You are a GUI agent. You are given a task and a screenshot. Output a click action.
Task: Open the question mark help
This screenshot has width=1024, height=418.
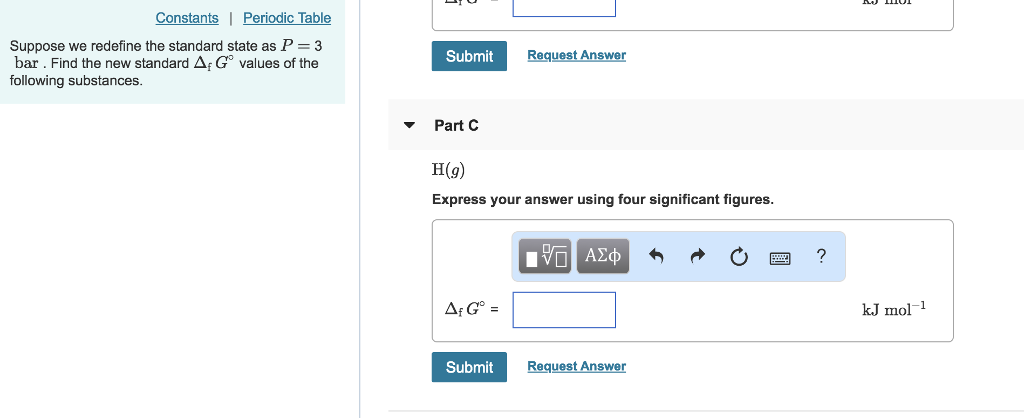coord(821,256)
